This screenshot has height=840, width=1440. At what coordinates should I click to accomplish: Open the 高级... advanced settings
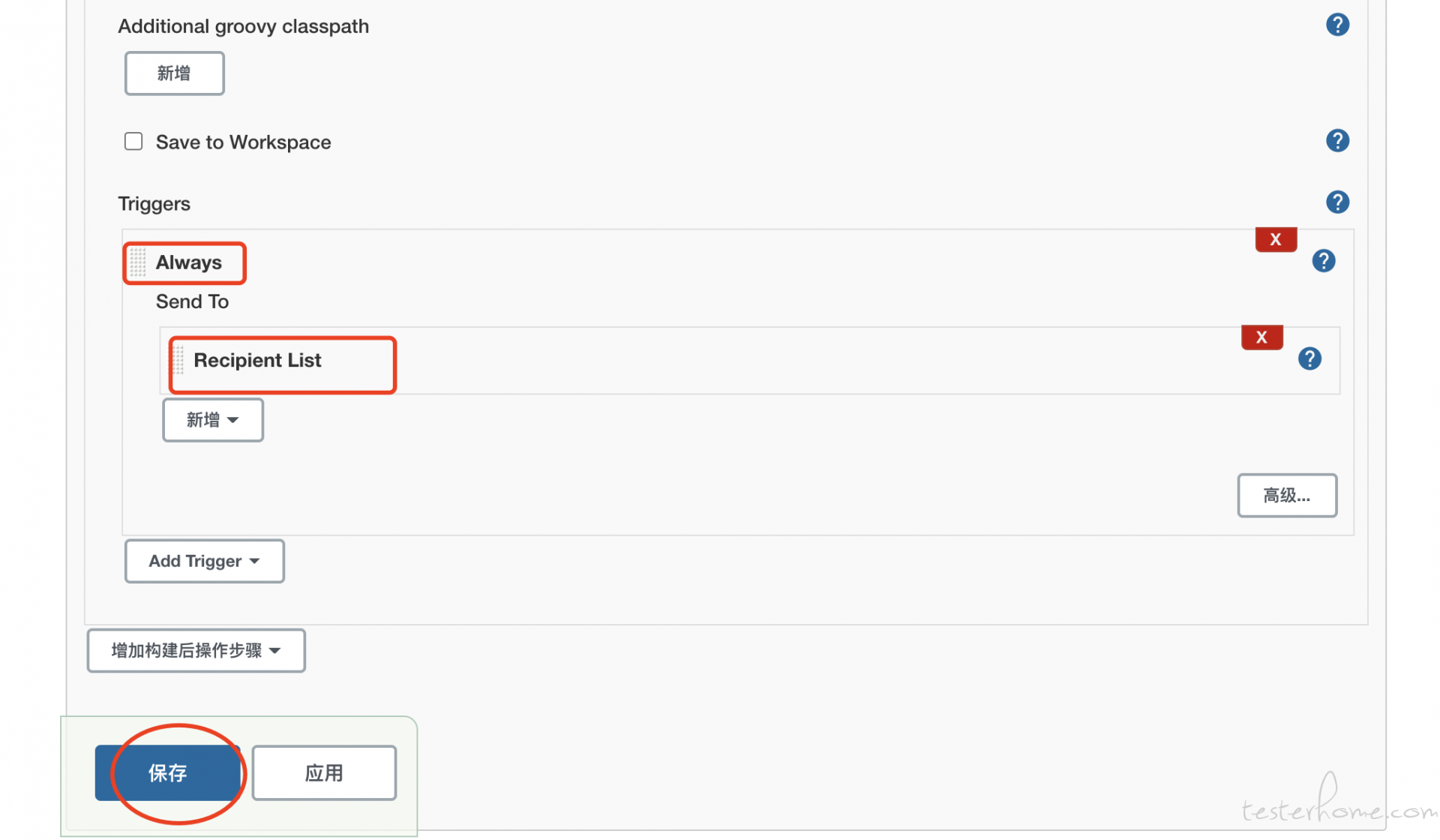pos(1287,495)
